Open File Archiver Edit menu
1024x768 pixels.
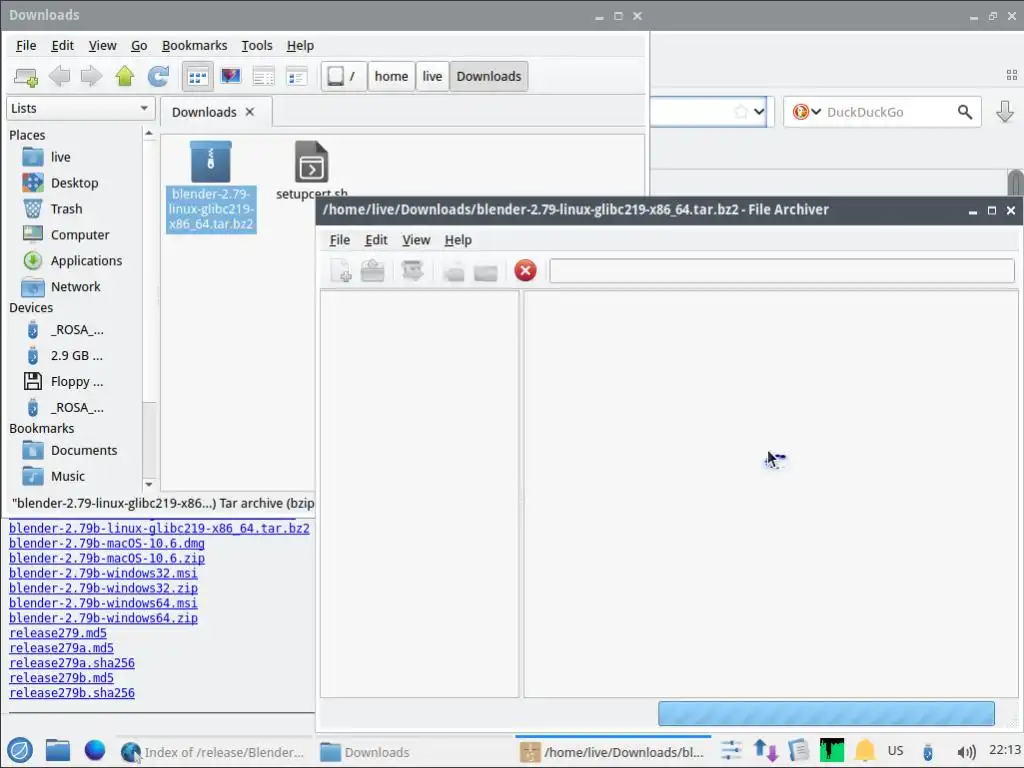(x=376, y=240)
